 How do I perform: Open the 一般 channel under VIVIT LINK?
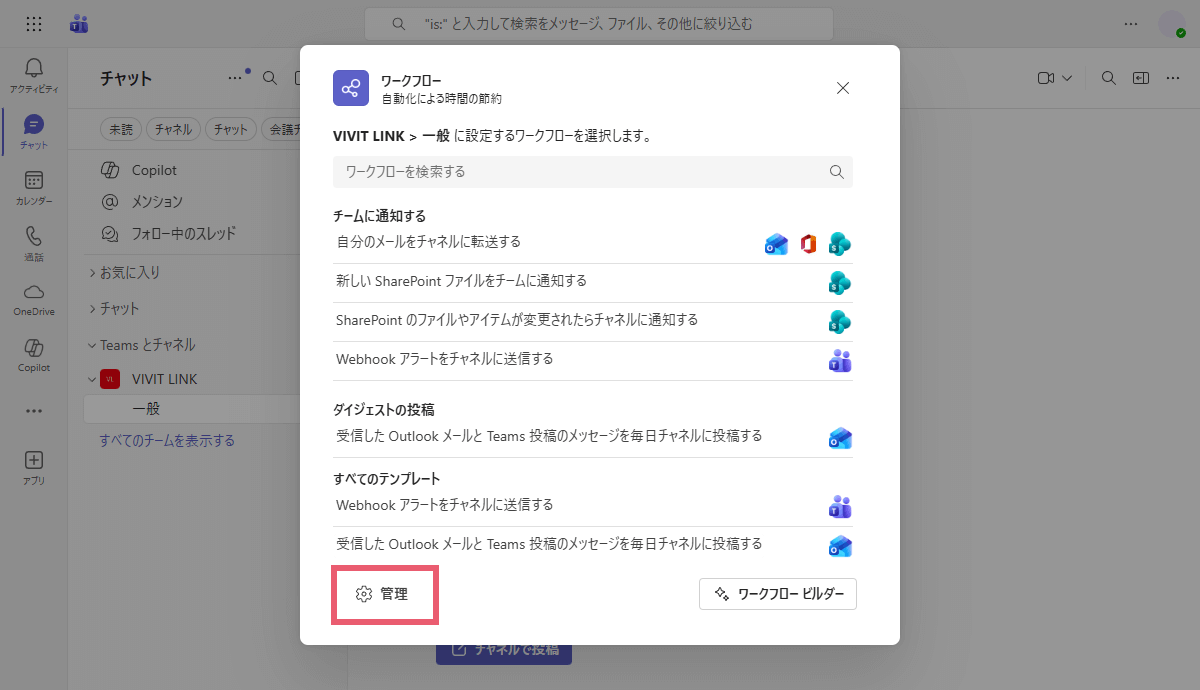click(x=146, y=409)
